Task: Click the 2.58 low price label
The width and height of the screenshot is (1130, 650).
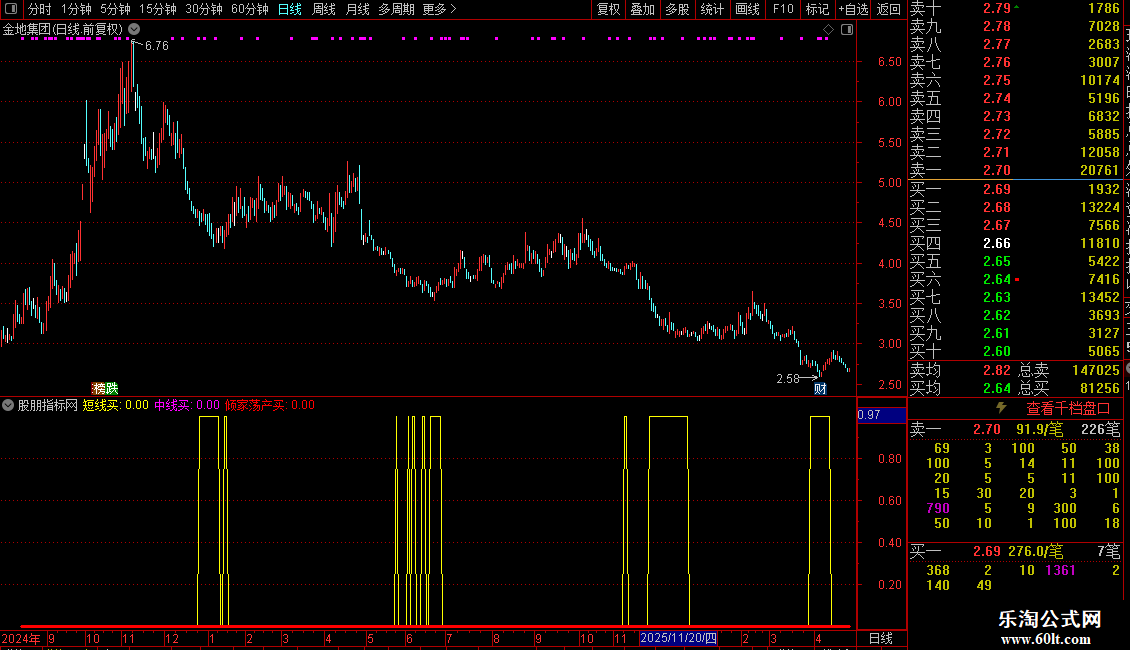Action: [788, 378]
